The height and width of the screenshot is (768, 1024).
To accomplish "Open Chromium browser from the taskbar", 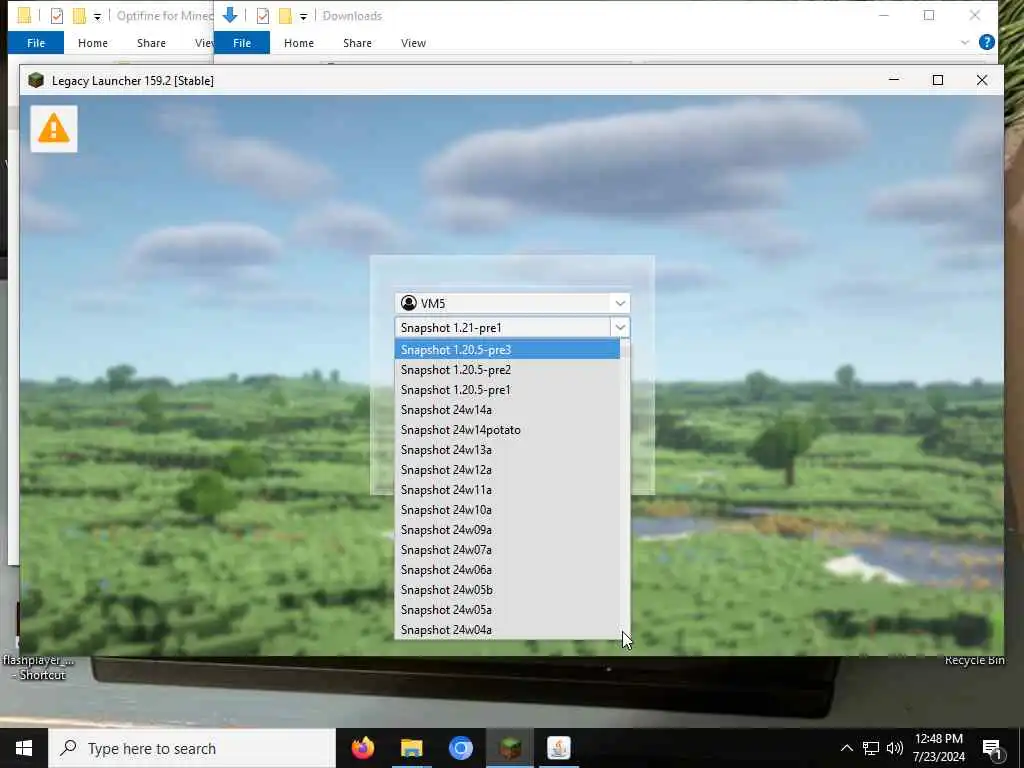I will (460, 748).
